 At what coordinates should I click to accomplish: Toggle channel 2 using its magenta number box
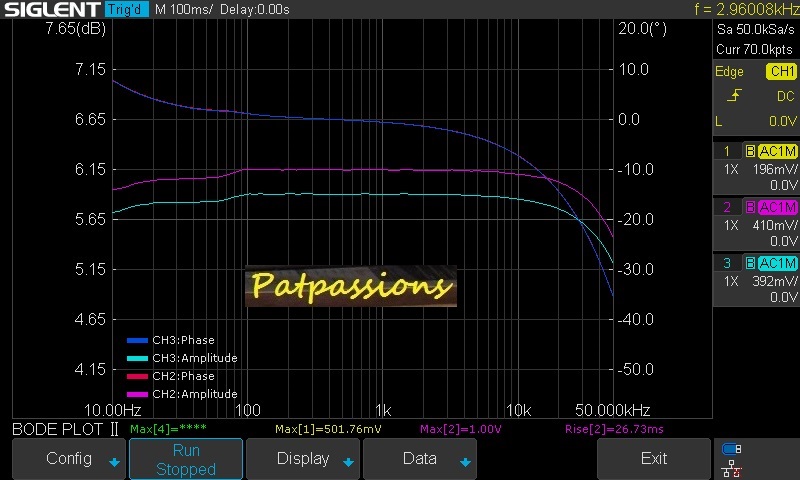pos(727,207)
